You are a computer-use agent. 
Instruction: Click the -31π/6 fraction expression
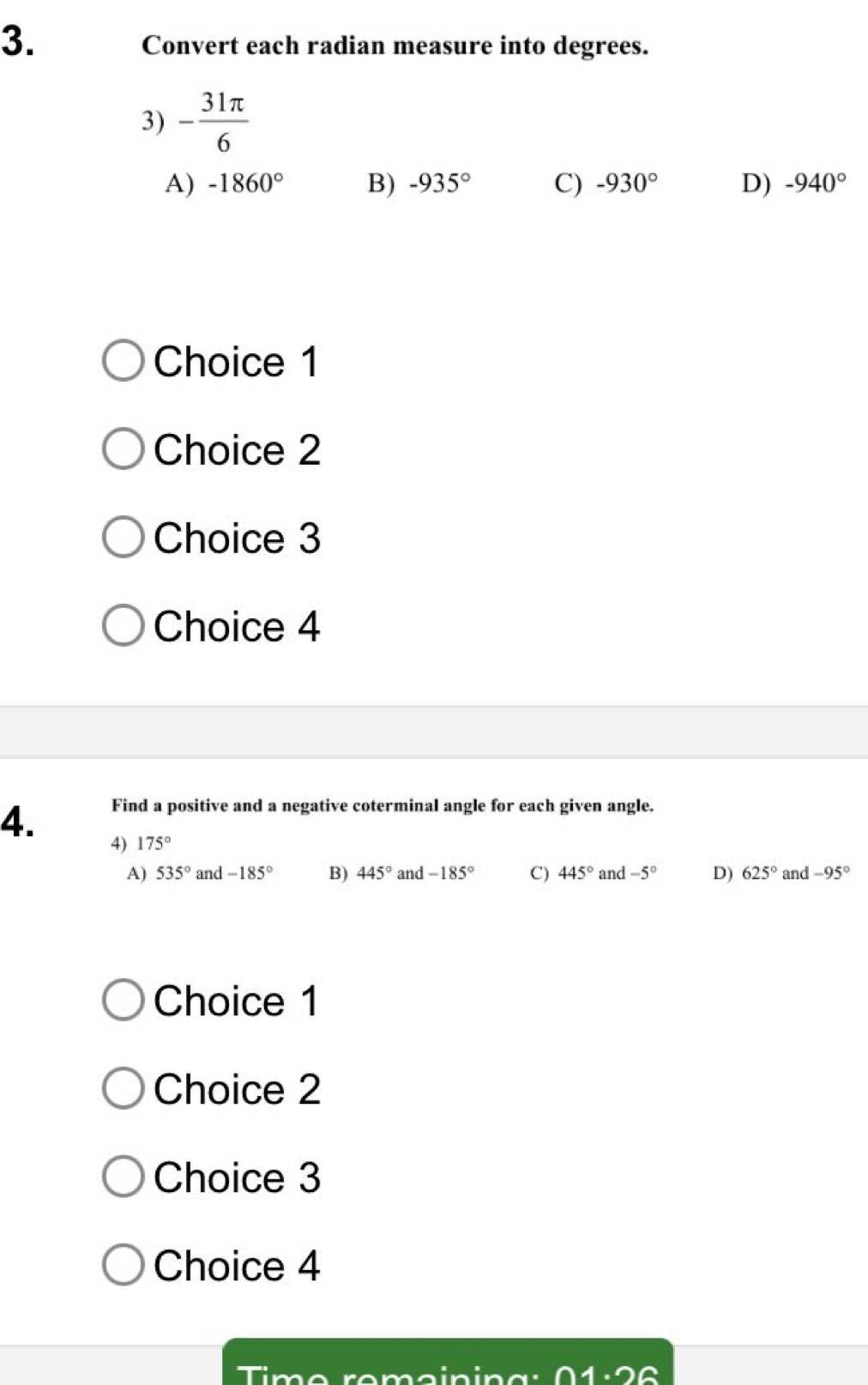point(214,123)
